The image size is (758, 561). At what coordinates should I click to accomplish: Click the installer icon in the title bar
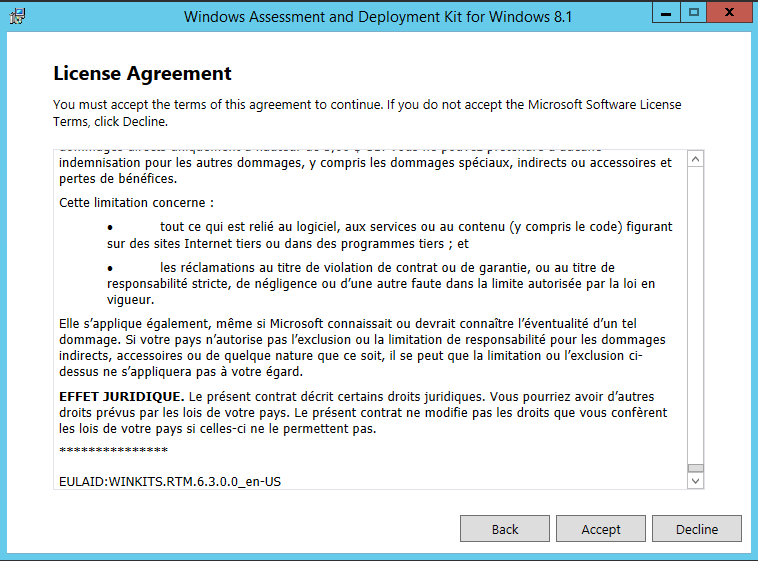coord(18,16)
